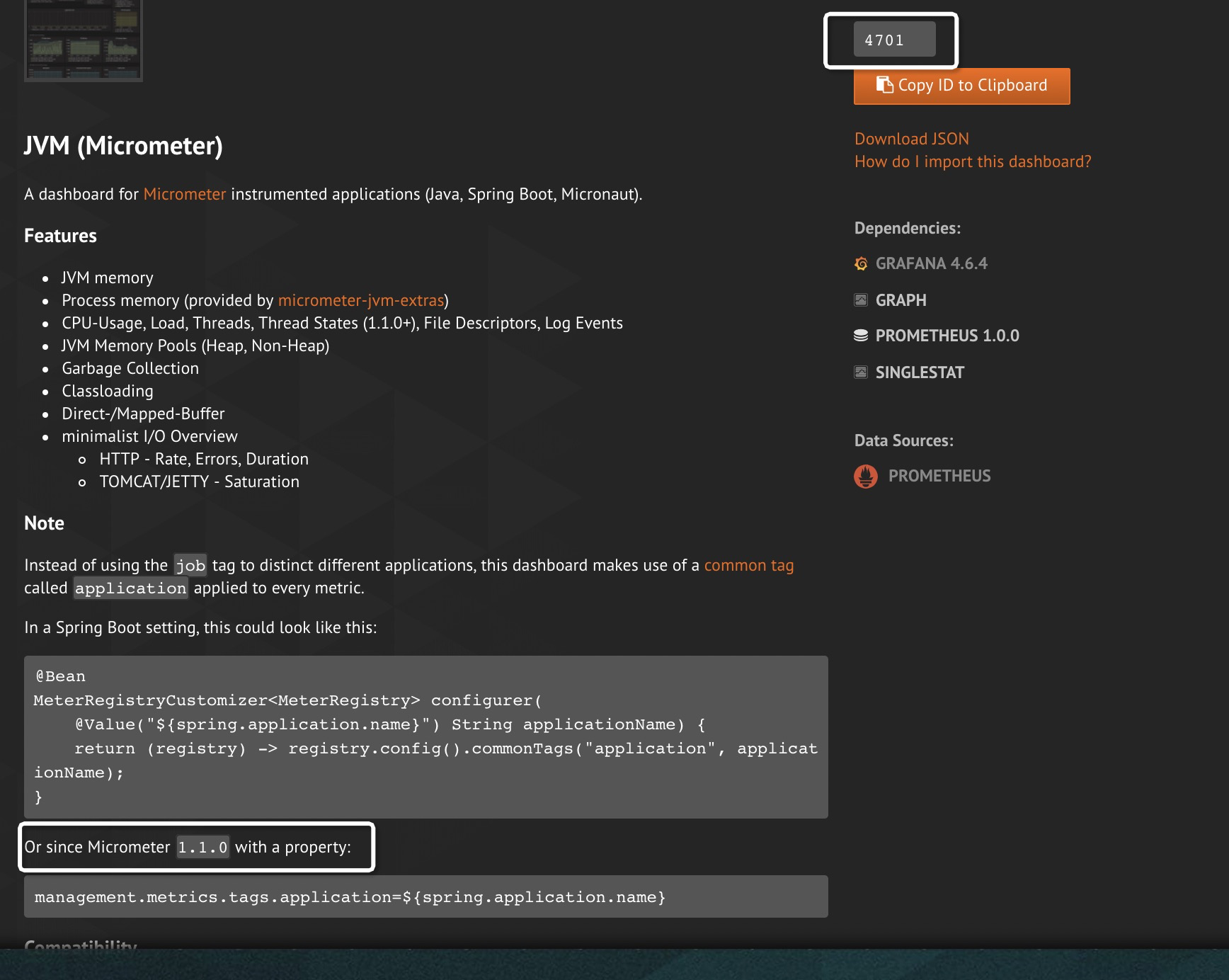Click the 'minimalist I/O Overview' bullet
Viewport: 1229px width, 980px height.
point(149,436)
